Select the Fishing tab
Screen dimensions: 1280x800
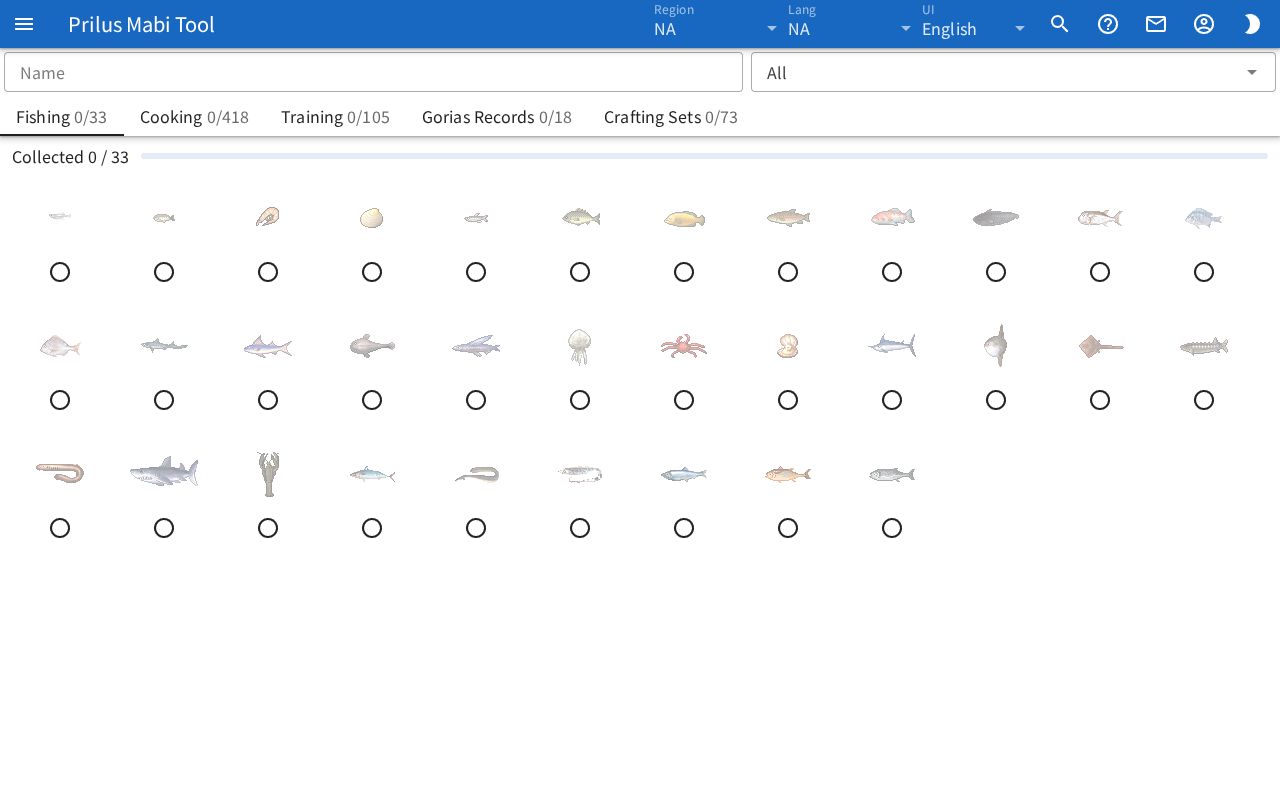[x=62, y=117]
